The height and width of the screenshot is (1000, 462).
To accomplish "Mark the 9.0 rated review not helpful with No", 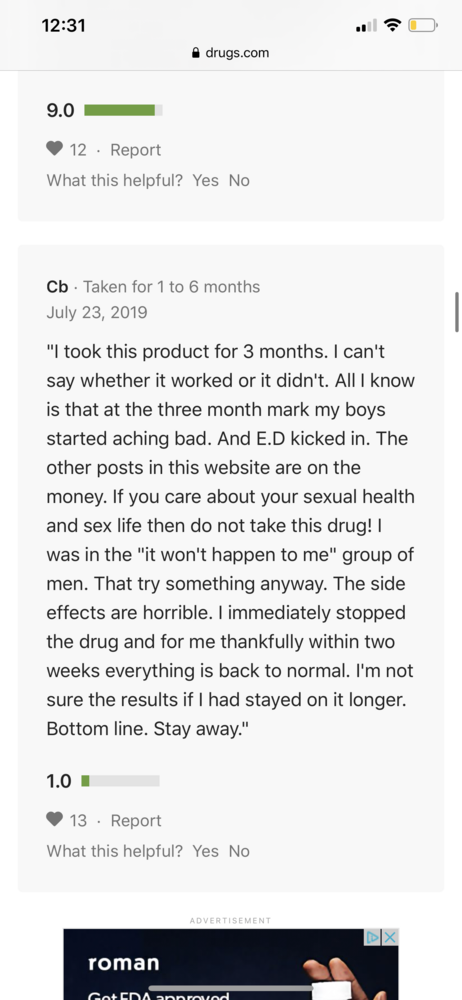I will [x=239, y=180].
